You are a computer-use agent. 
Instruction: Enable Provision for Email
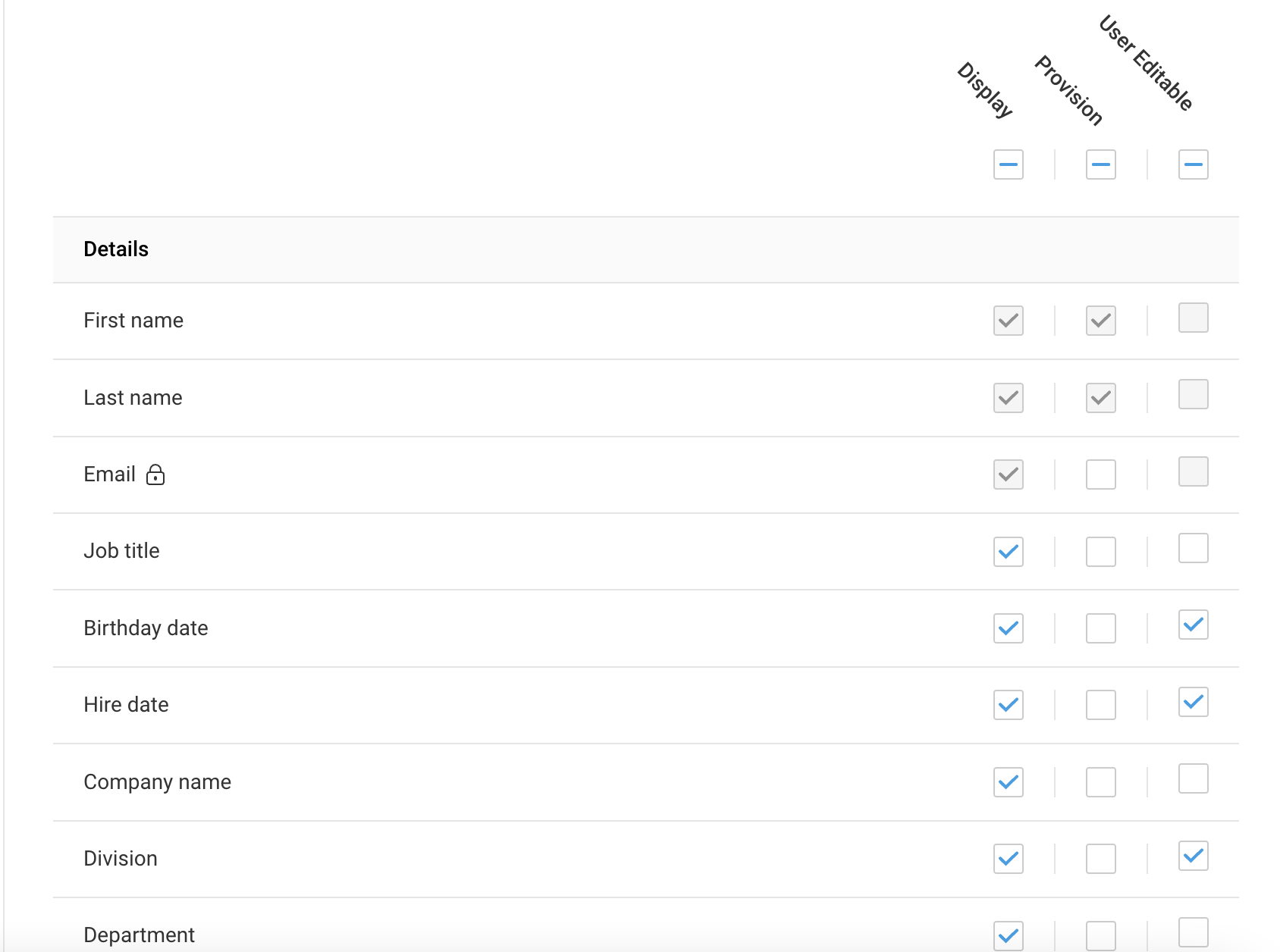click(x=1100, y=475)
